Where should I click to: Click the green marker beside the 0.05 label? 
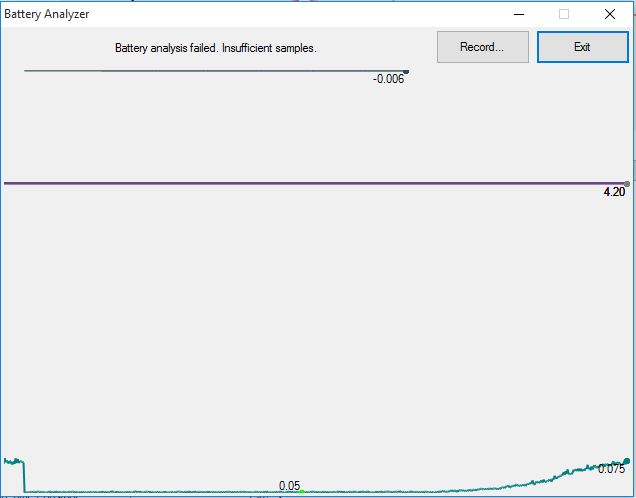click(x=302, y=491)
